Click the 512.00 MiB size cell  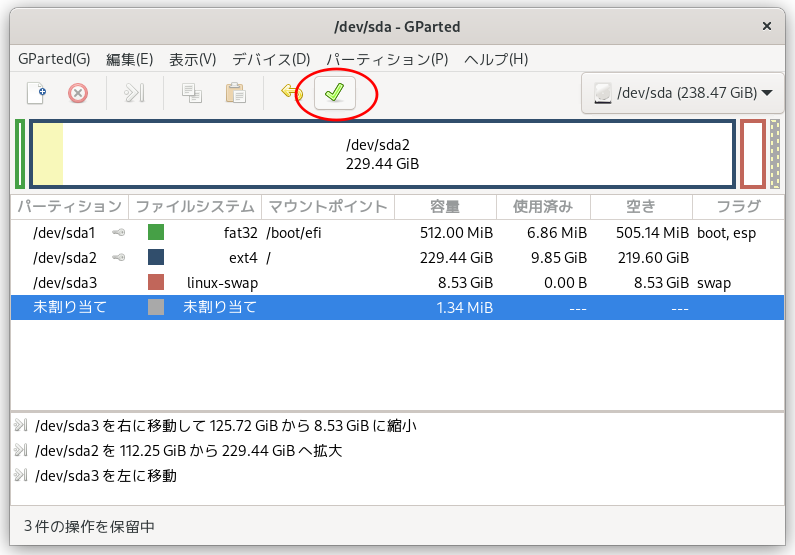coord(456,233)
